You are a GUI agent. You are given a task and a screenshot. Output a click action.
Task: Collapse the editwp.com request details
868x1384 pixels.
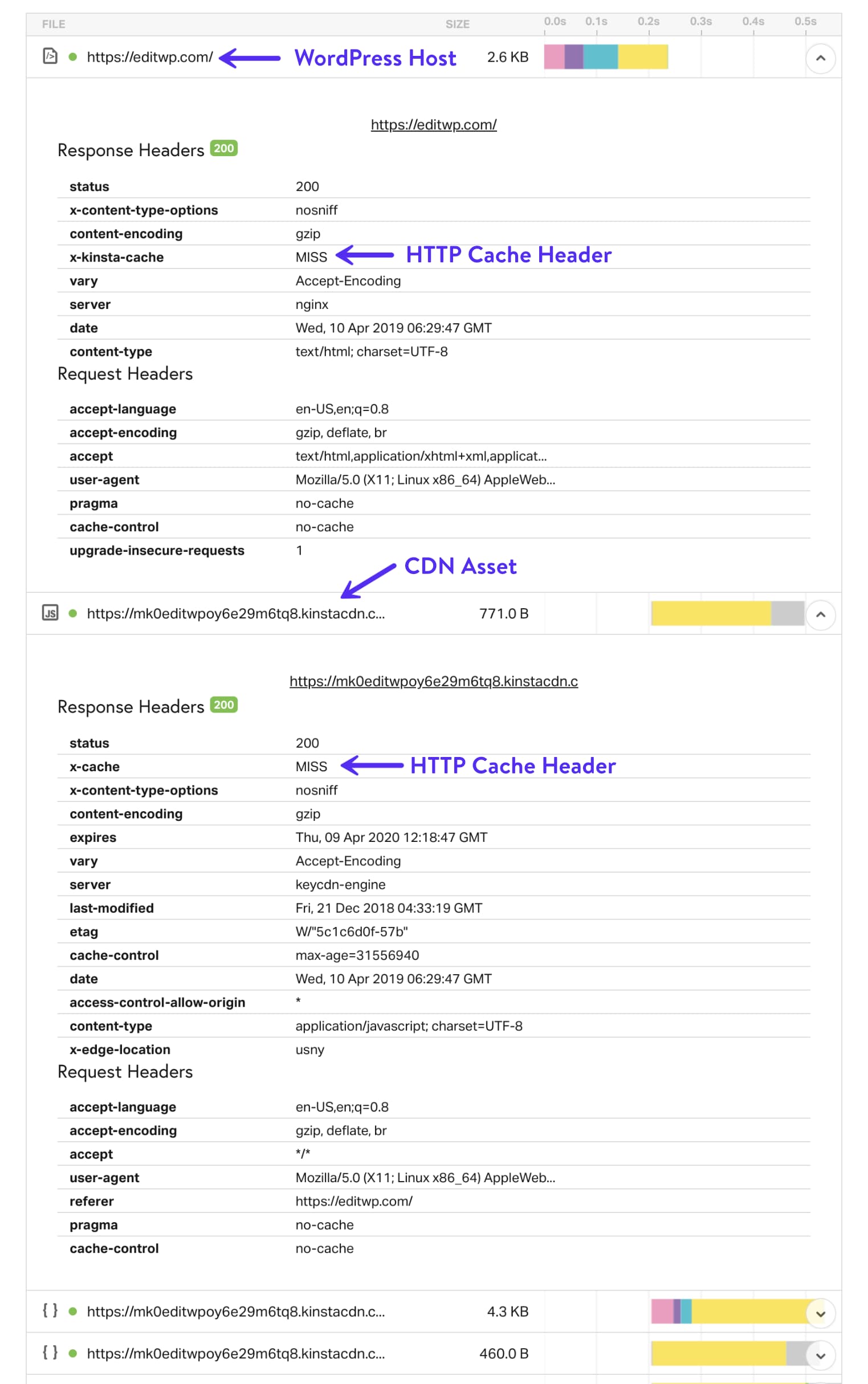821,58
